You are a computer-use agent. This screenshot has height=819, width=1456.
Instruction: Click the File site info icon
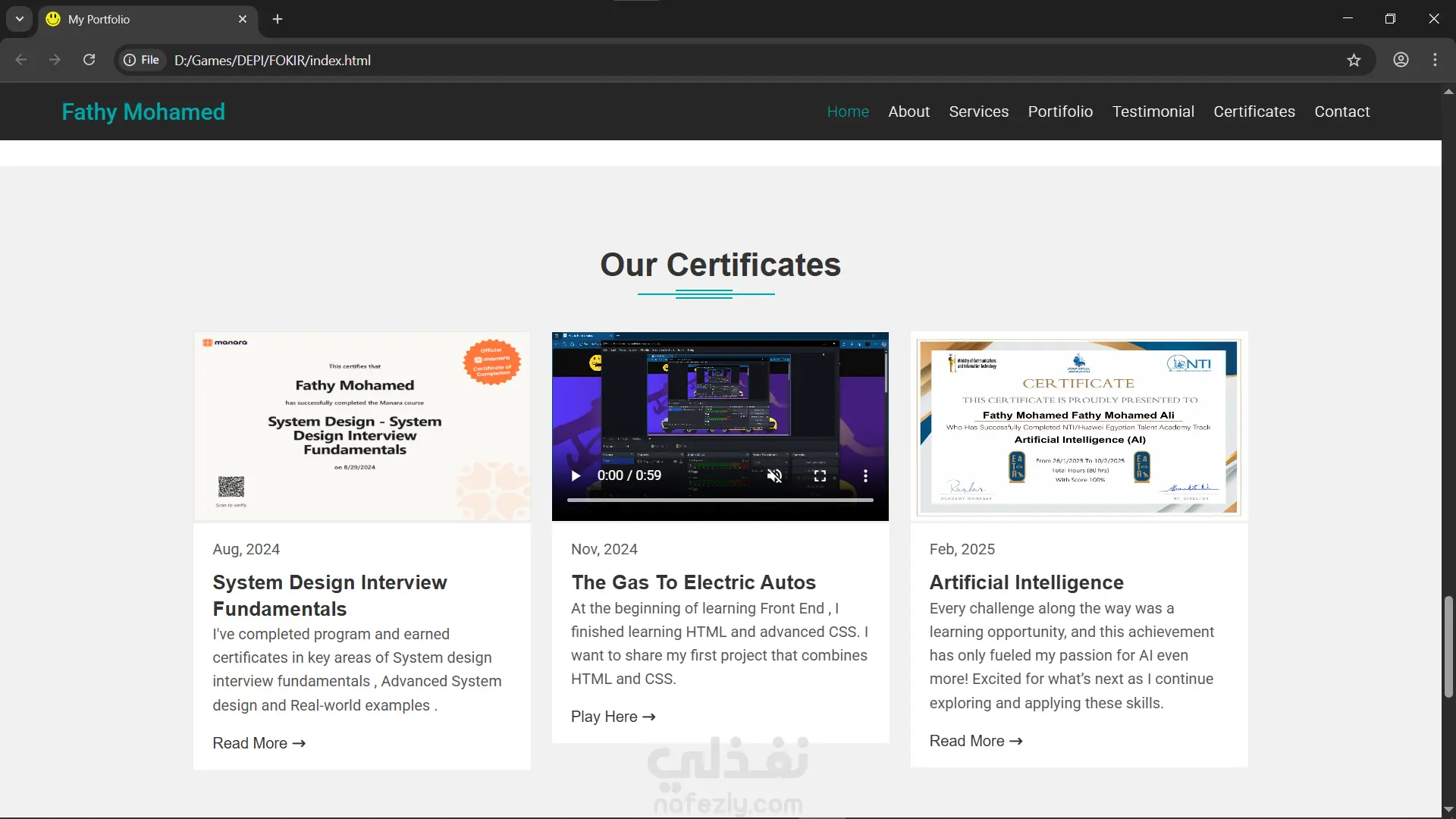[142, 60]
